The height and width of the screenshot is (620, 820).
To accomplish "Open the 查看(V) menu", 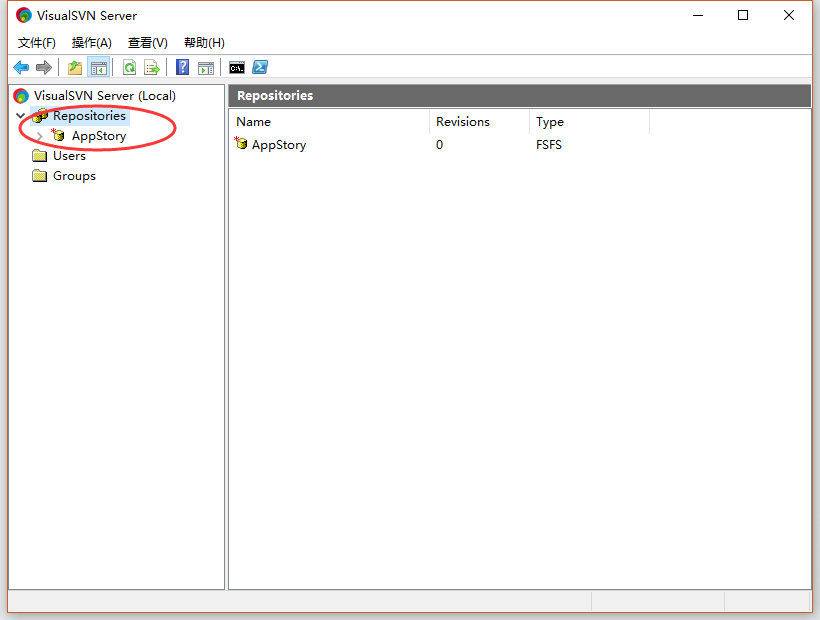I will 147,42.
